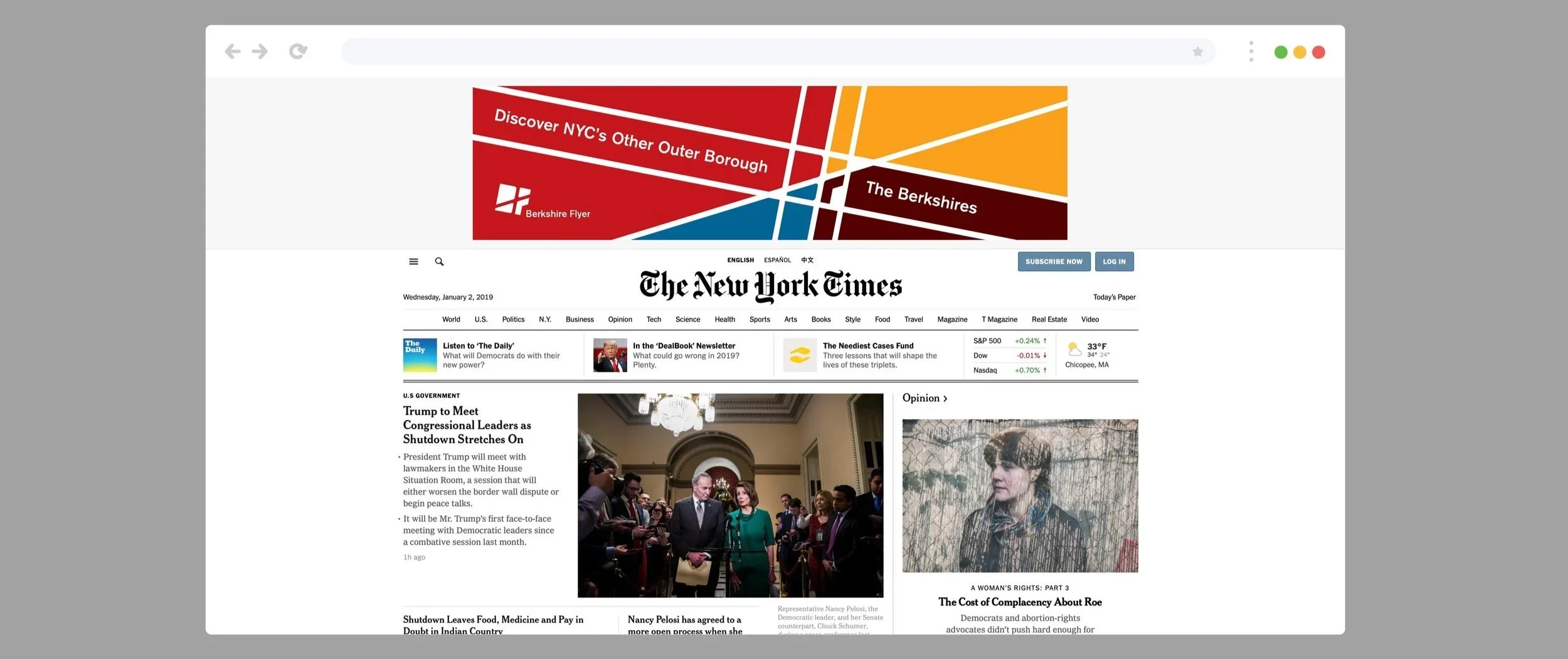1568x659 pixels.
Task: Open the hamburger sections menu
Action: point(413,262)
